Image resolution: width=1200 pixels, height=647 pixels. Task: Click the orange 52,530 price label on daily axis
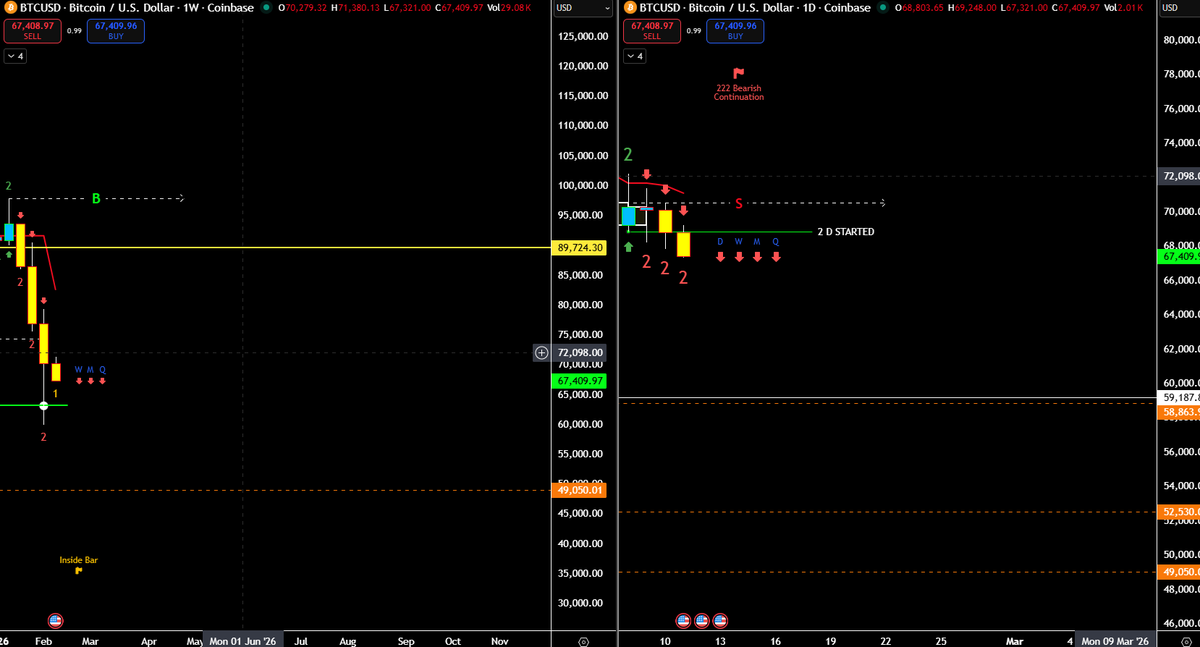1180,512
